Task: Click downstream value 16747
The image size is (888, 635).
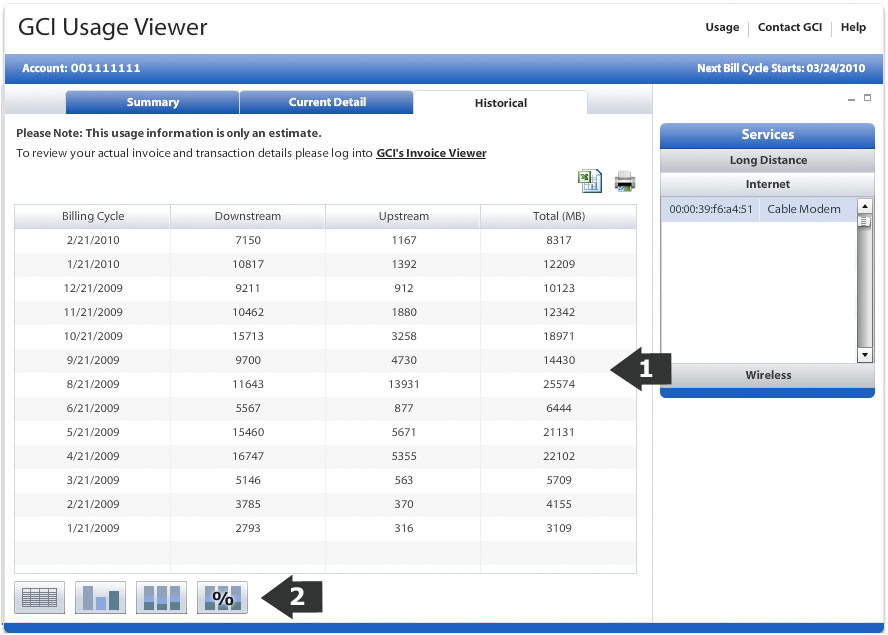Action: coord(247,456)
